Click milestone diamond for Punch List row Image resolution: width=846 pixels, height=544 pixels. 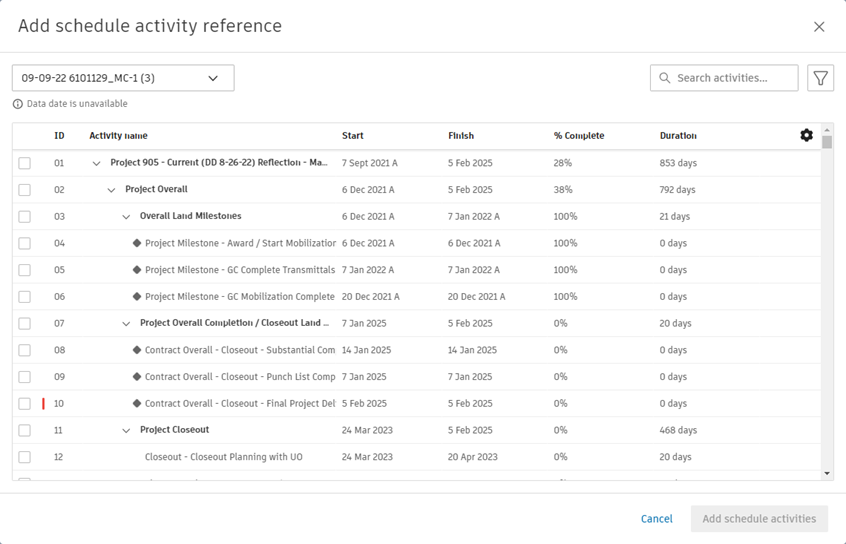[x=137, y=377]
